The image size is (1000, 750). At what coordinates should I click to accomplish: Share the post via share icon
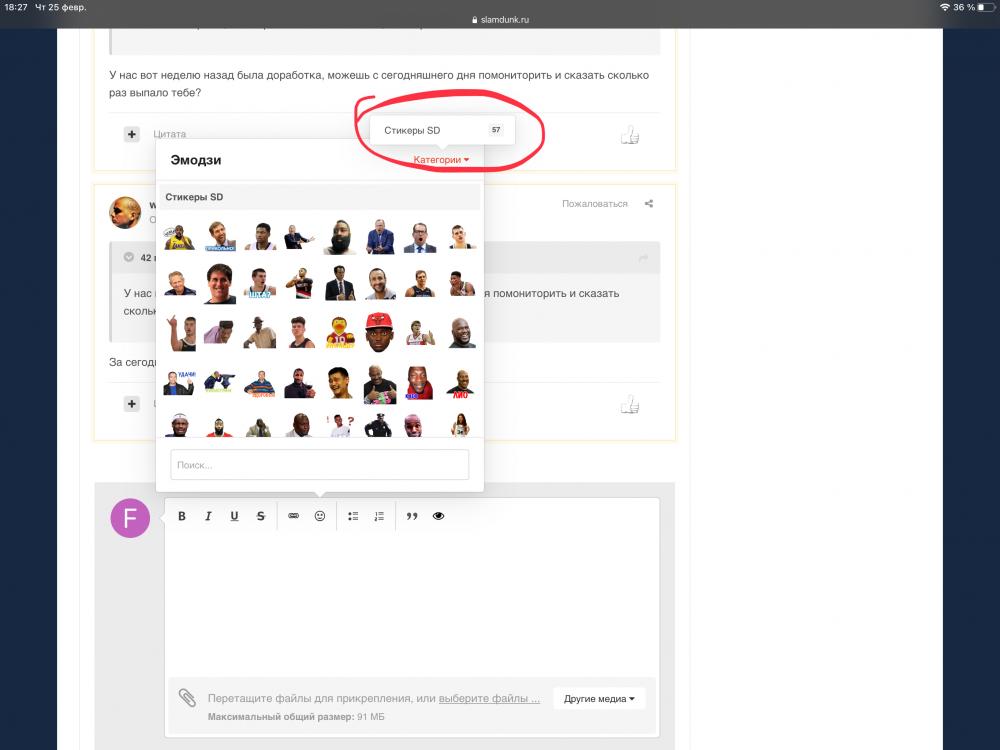649,204
